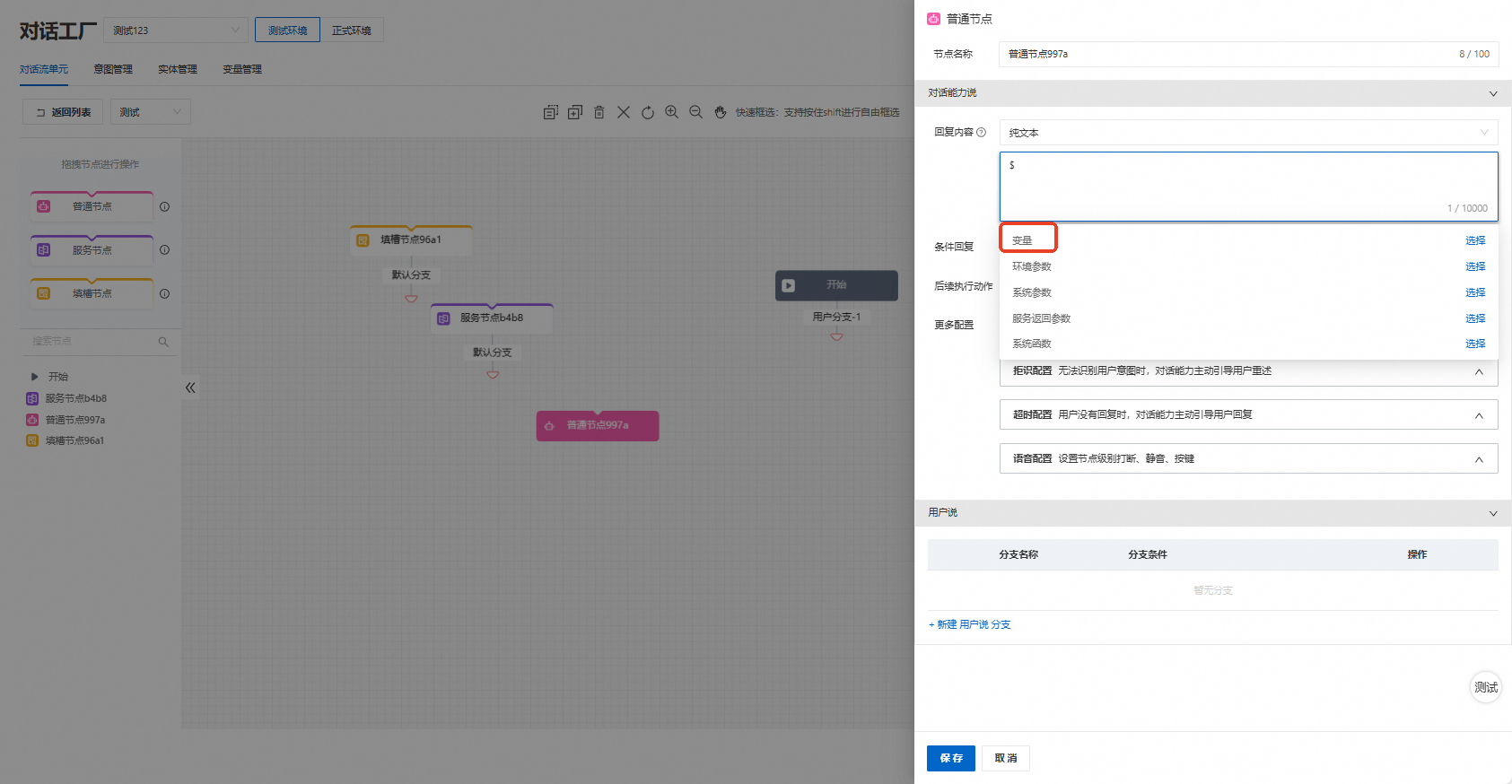Open the 测试 flow dropdown

[151, 112]
